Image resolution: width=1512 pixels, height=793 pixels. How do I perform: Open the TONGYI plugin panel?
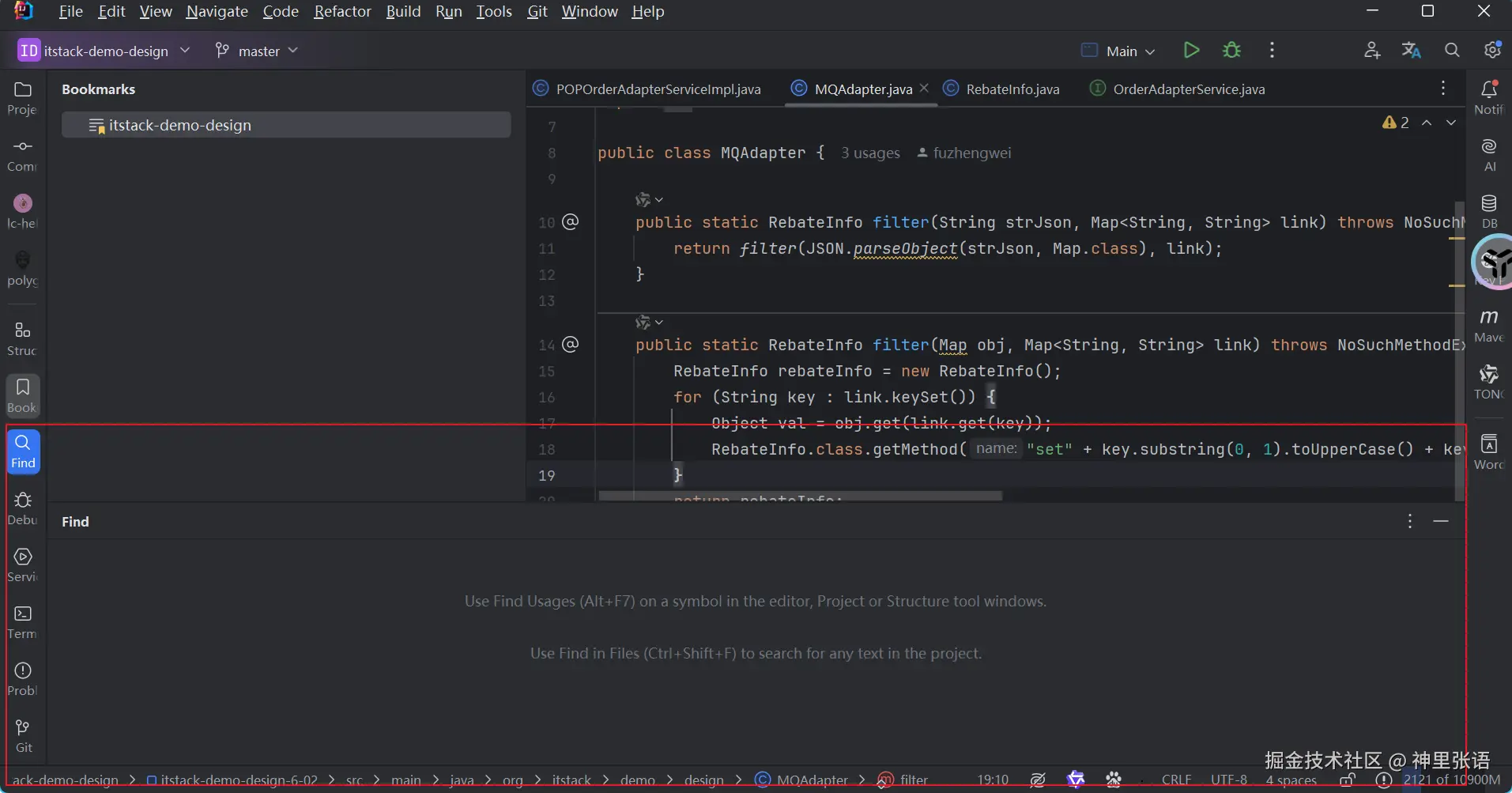click(x=1489, y=383)
